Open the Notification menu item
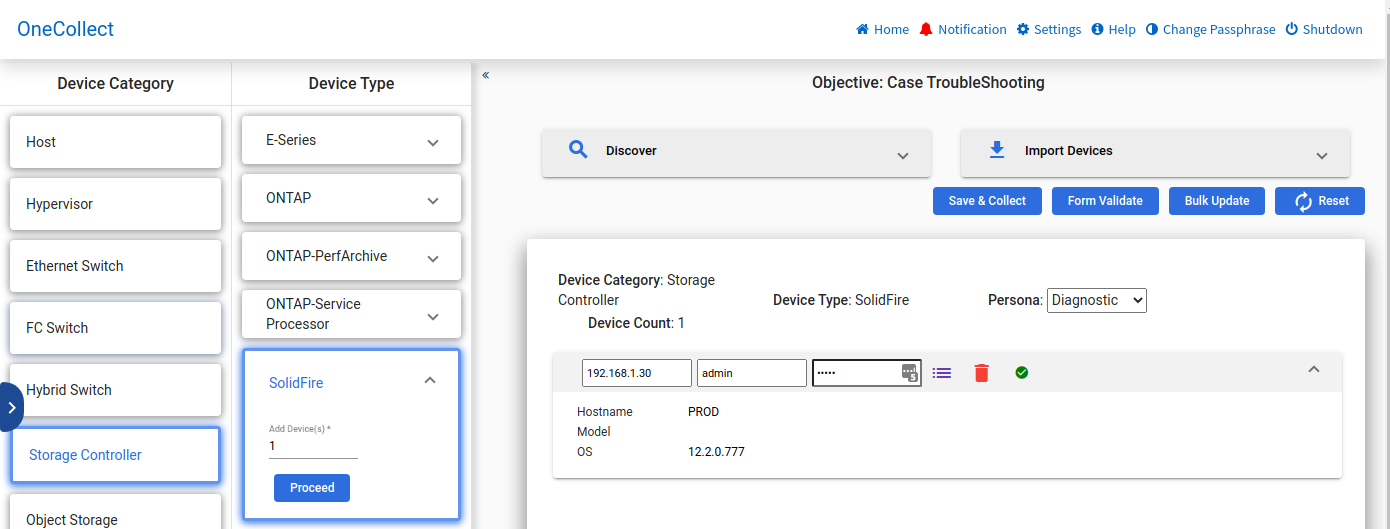Screen dimensions: 1390x529 (963, 29)
